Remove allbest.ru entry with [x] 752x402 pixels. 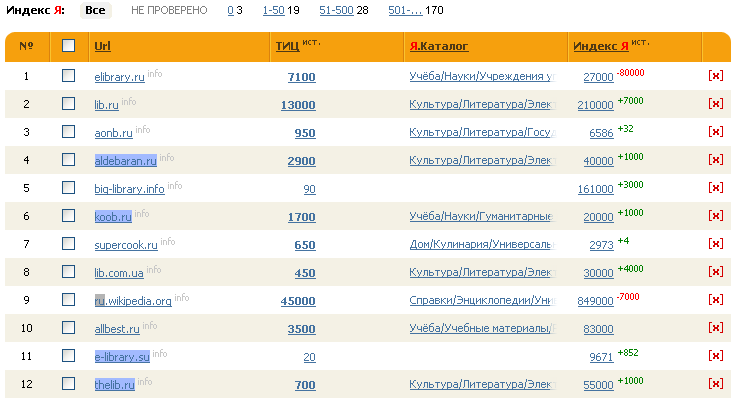click(715, 328)
